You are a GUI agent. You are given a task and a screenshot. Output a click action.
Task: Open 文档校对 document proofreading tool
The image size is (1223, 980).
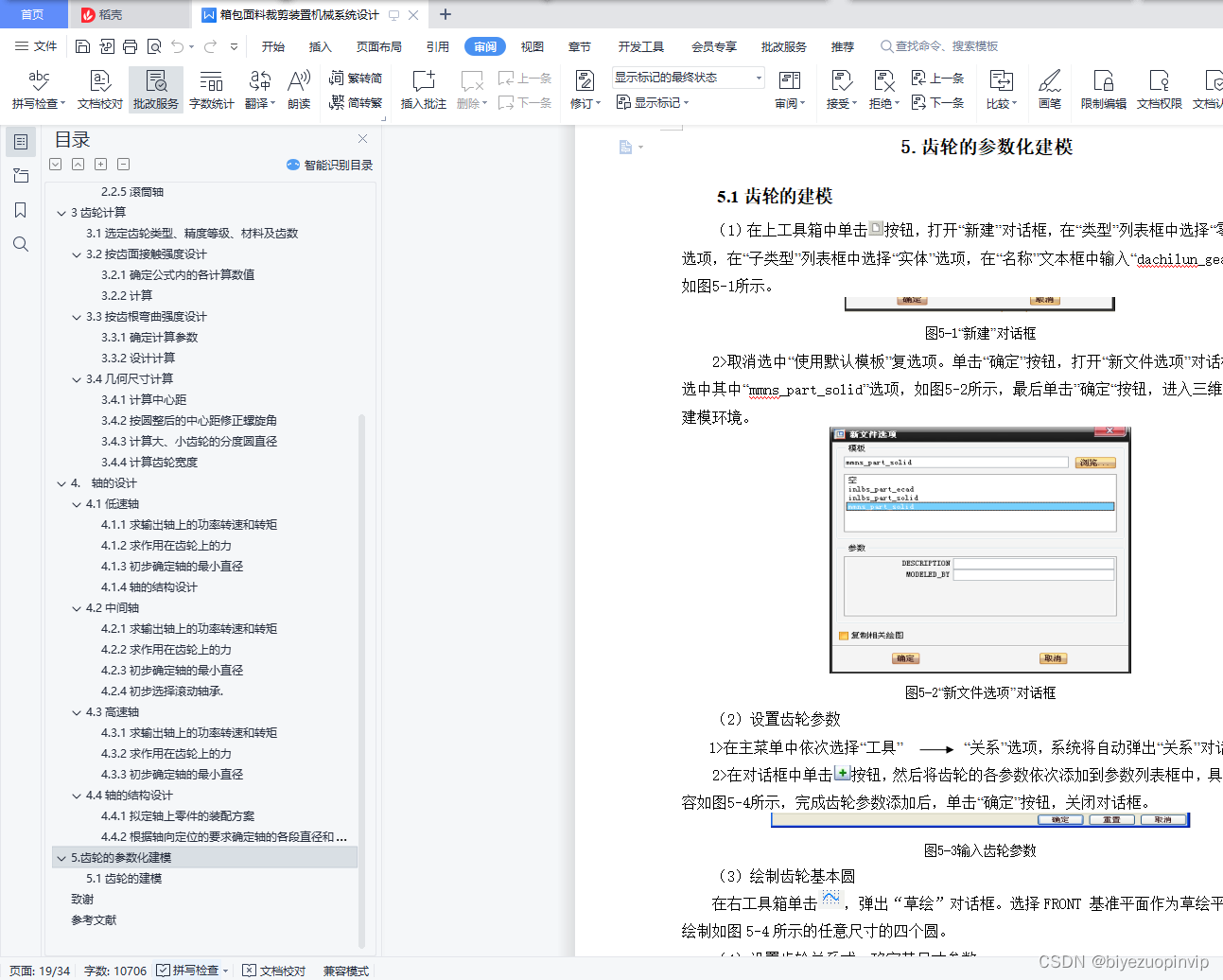pos(100,90)
